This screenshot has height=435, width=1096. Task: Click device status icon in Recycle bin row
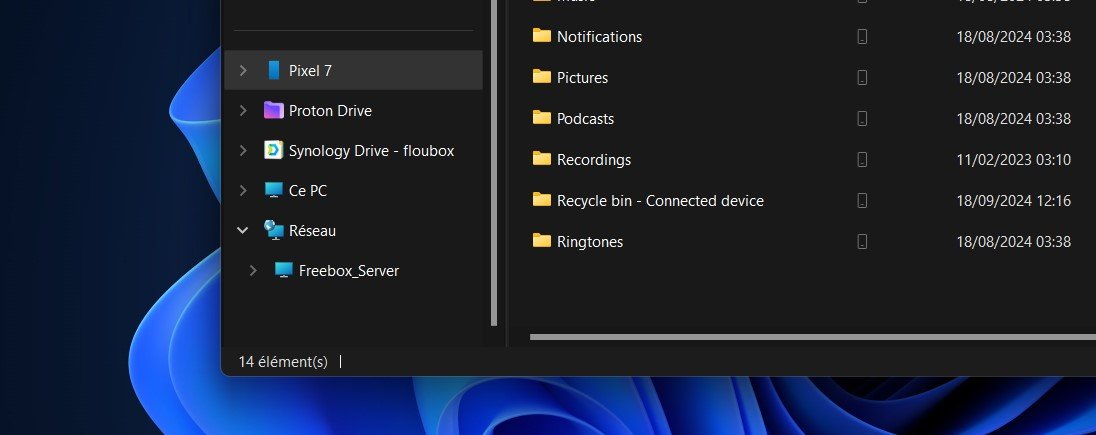click(x=862, y=201)
